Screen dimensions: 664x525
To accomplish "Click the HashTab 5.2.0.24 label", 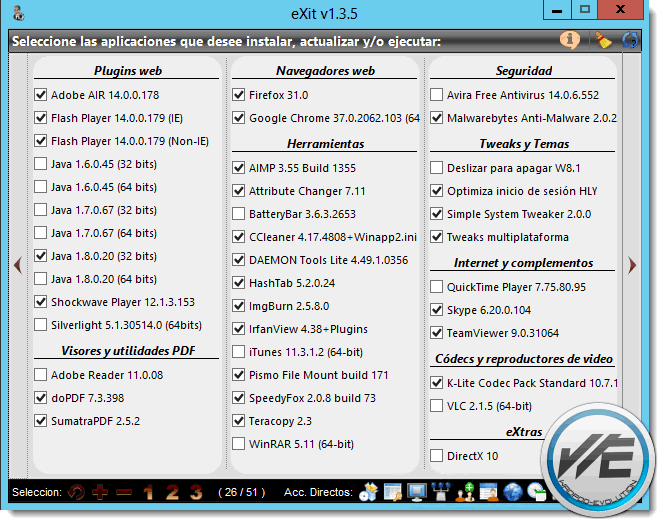I will (292, 283).
